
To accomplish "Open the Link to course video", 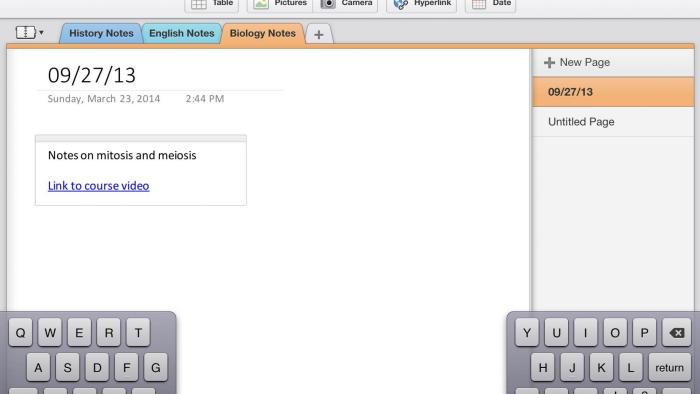I will click(99, 186).
